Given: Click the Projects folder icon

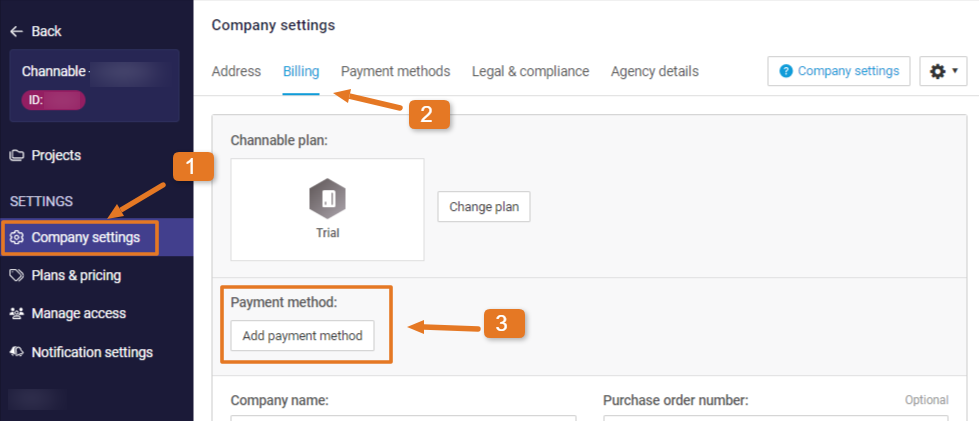Looking at the screenshot, I should coord(16,155).
